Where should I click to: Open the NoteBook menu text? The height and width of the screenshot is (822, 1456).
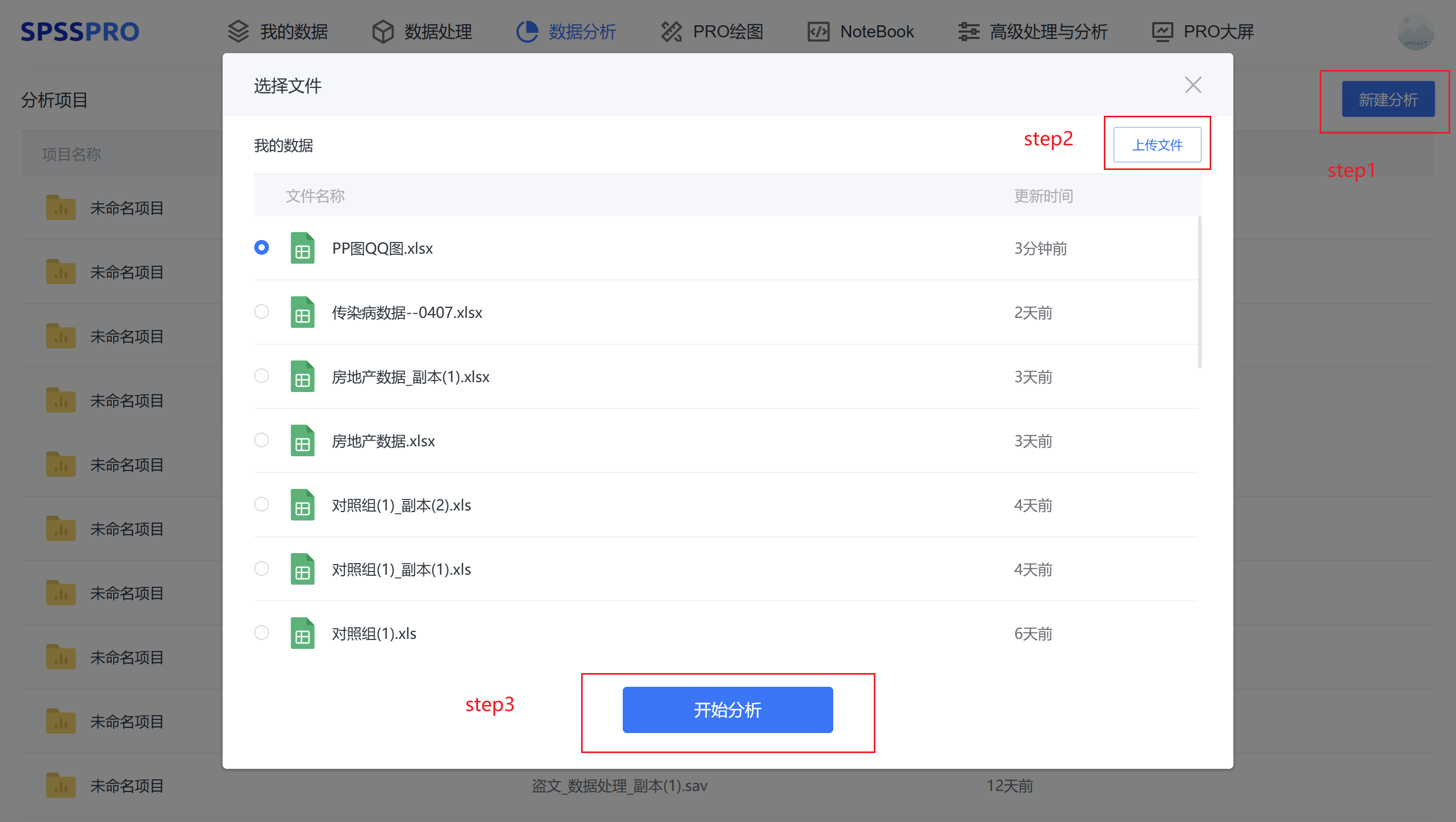pos(876,32)
